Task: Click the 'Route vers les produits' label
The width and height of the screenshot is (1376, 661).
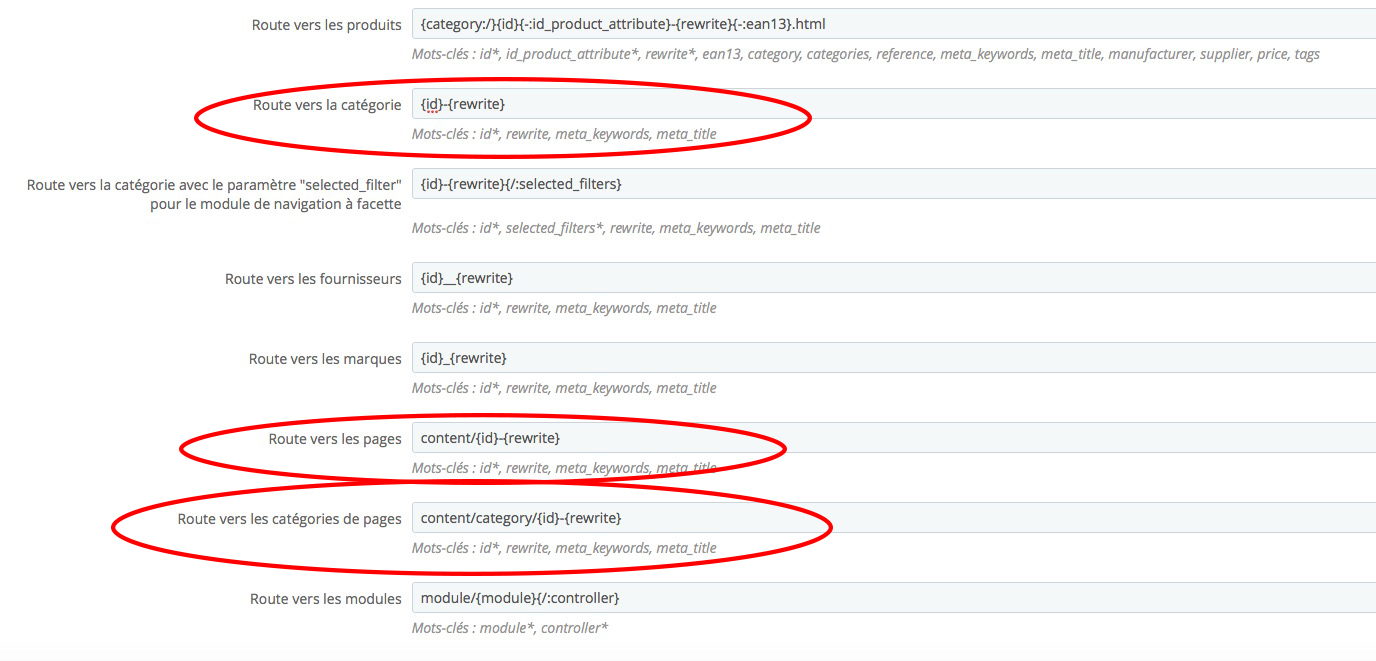Action: click(327, 25)
